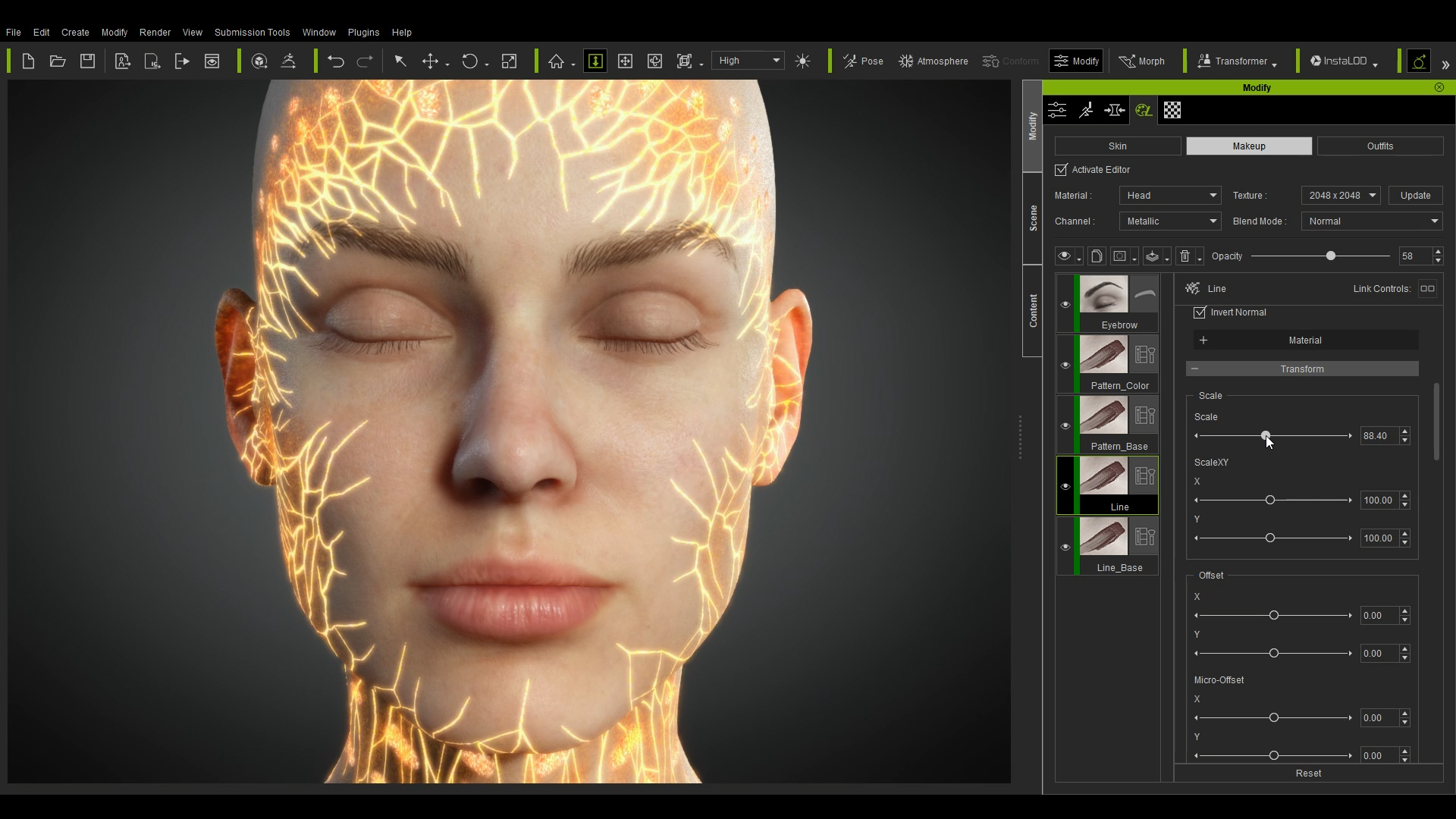Click the green-highlighted icon at toolbar end
This screenshot has height=819, width=1456.
[1419, 61]
